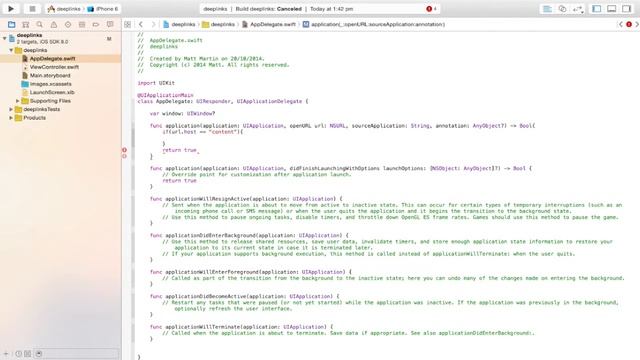This screenshot has height=360, width=640.
Task: Switch to the Standard editor
Action: tap(547, 9)
